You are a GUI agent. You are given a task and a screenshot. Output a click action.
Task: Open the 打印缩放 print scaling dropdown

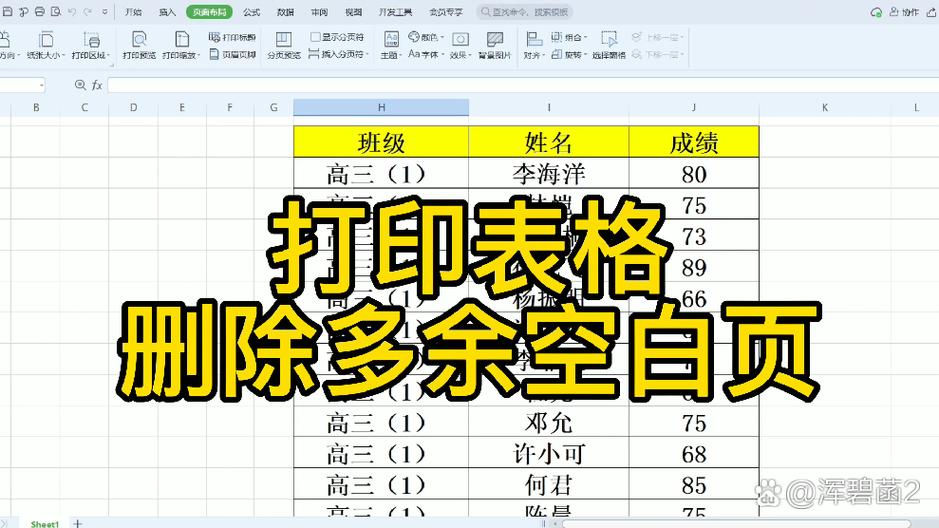[x=180, y=45]
